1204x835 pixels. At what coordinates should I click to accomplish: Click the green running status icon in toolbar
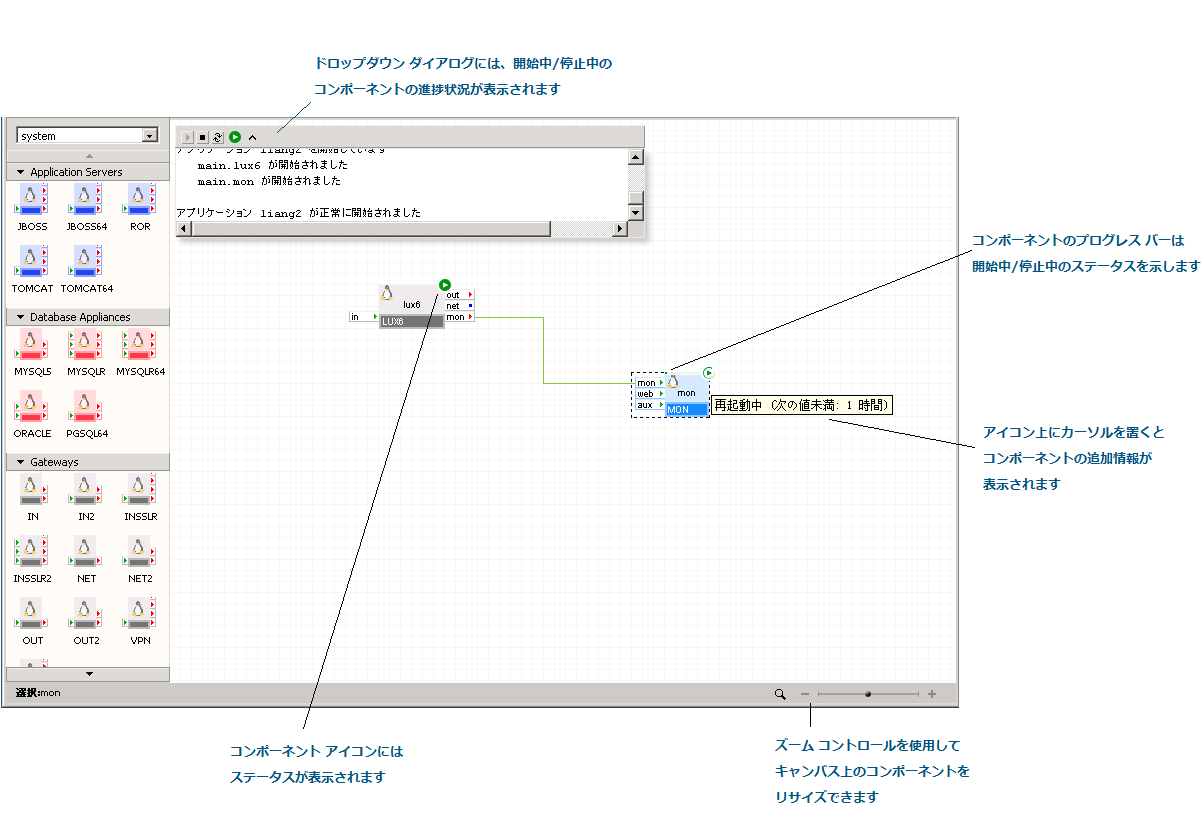[235, 137]
